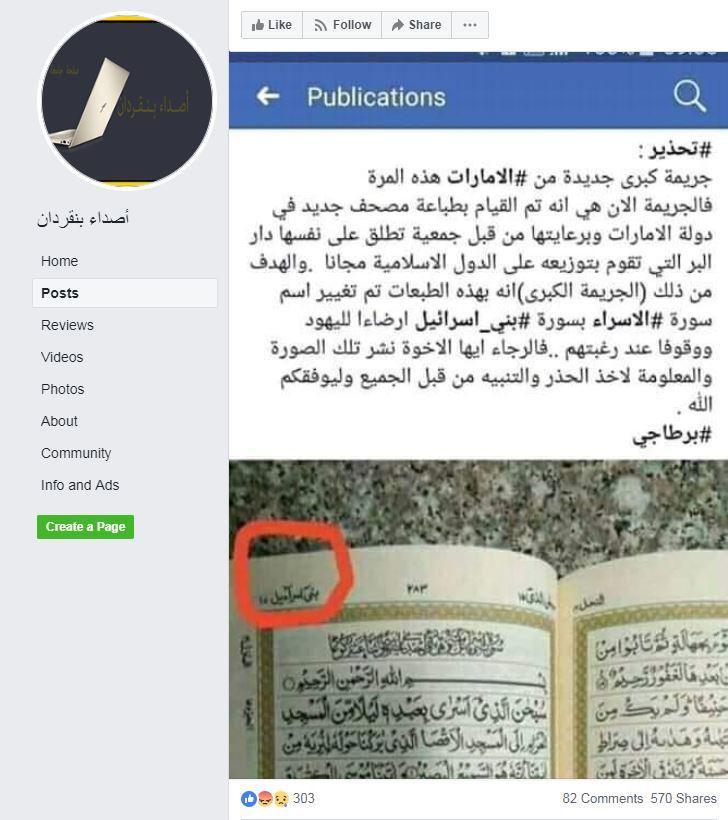Click the angry reaction emoji icon

[265, 799]
